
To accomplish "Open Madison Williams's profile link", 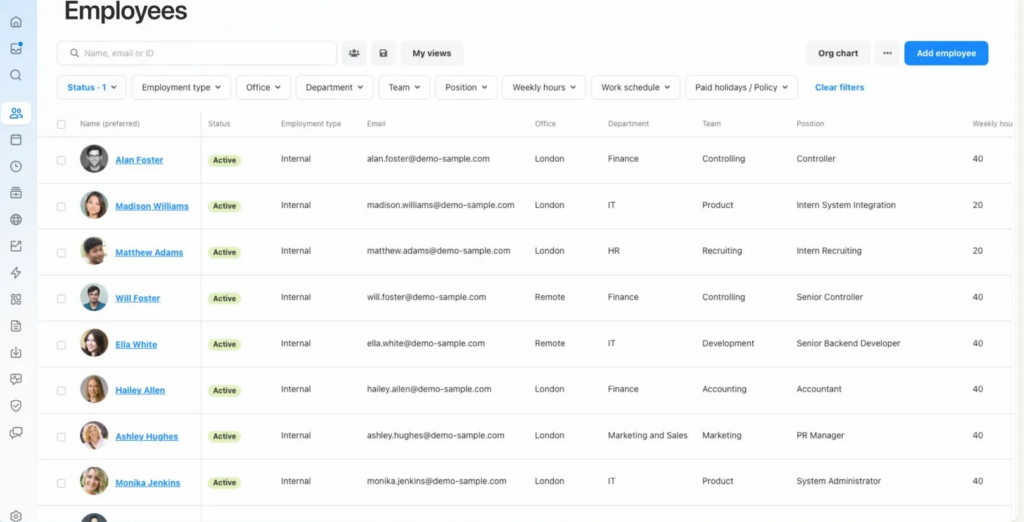I will coord(152,206).
